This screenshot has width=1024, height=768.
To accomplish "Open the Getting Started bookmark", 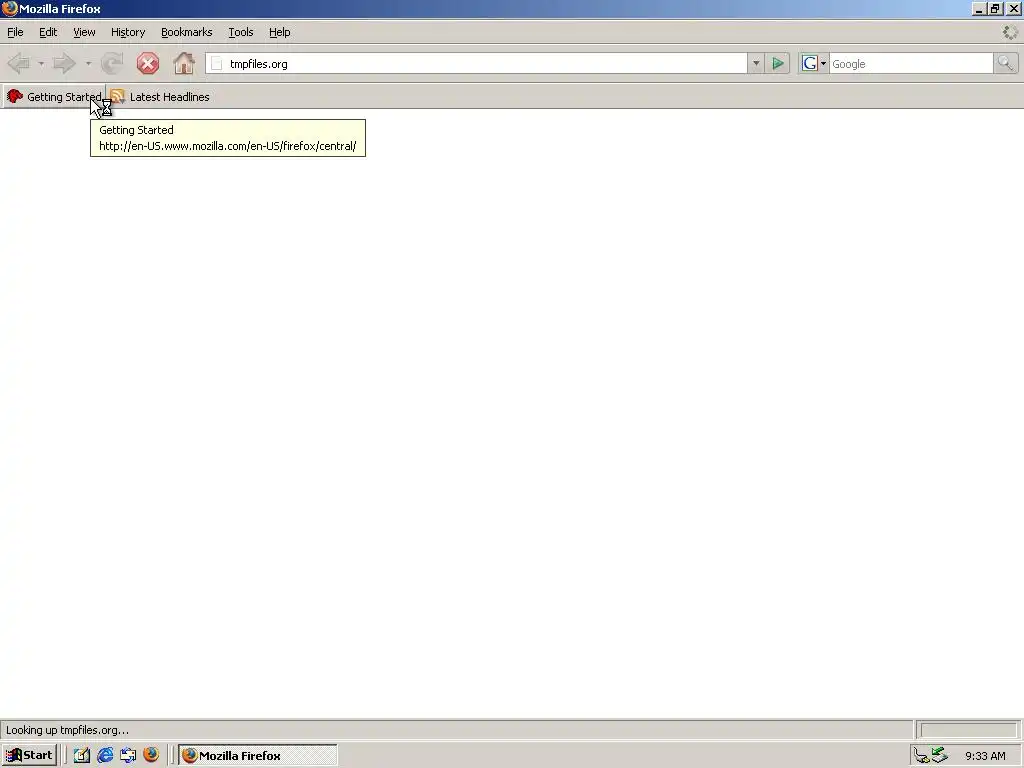I will 54,97.
